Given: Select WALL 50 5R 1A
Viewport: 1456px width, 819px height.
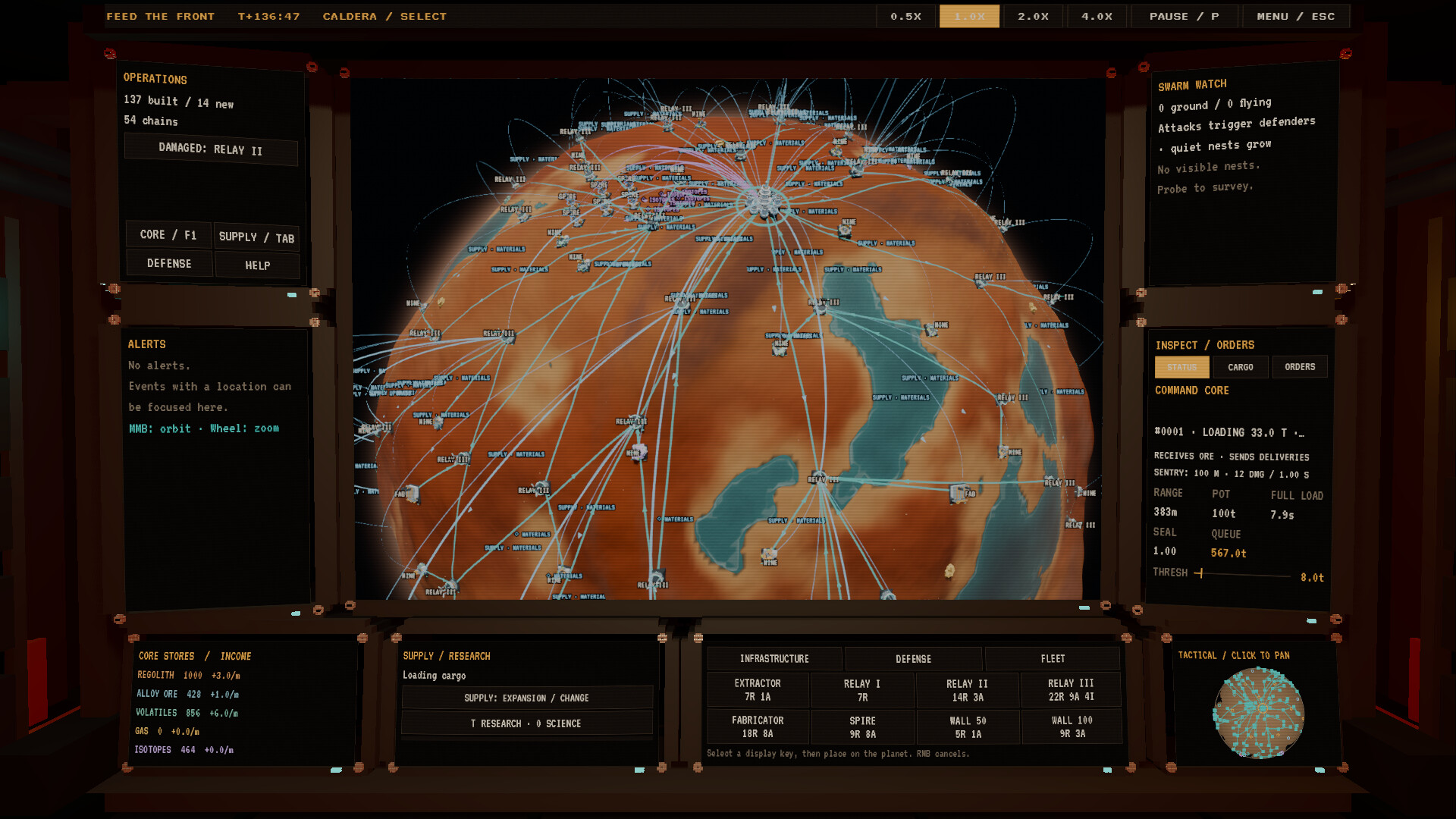Looking at the screenshot, I should [x=967, y=726].
